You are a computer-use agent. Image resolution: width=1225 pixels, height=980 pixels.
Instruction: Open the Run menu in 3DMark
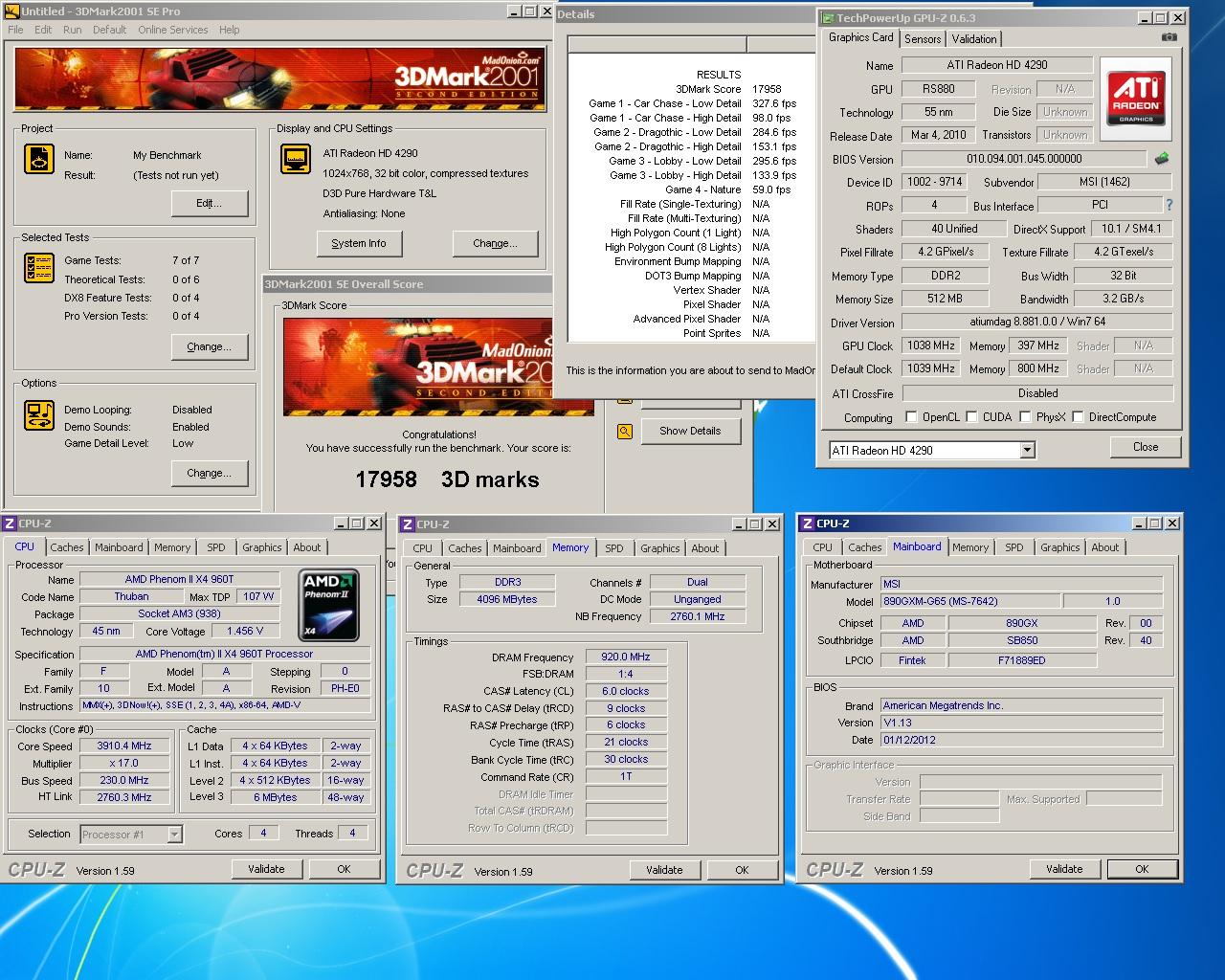coord(73,30)
